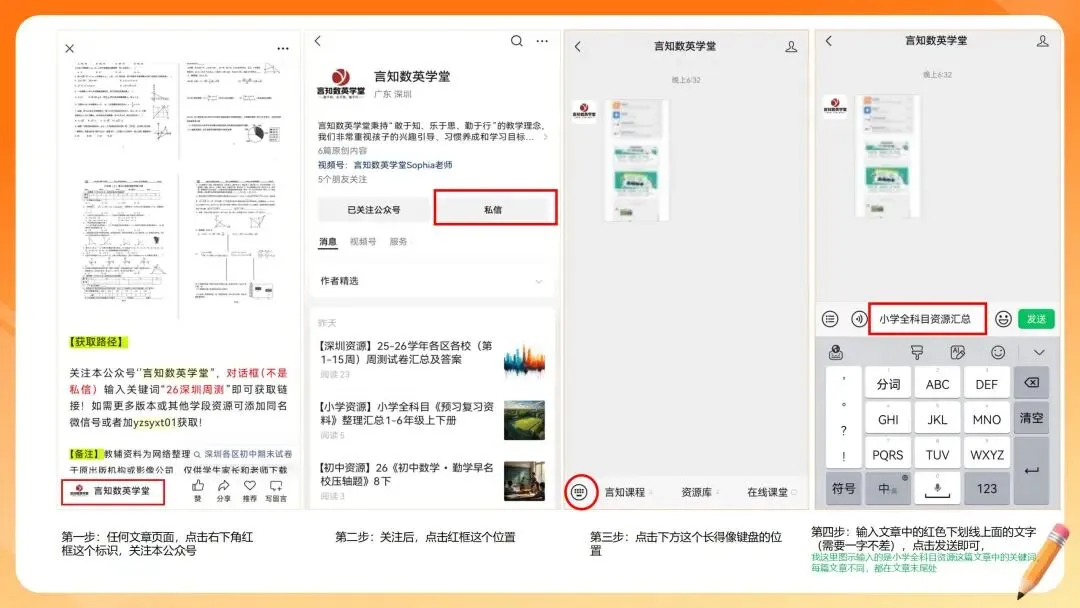The width and height of the screenshot is (1080, 608).
Task: Click the 私信 button
Action: [x=495, y=209]
